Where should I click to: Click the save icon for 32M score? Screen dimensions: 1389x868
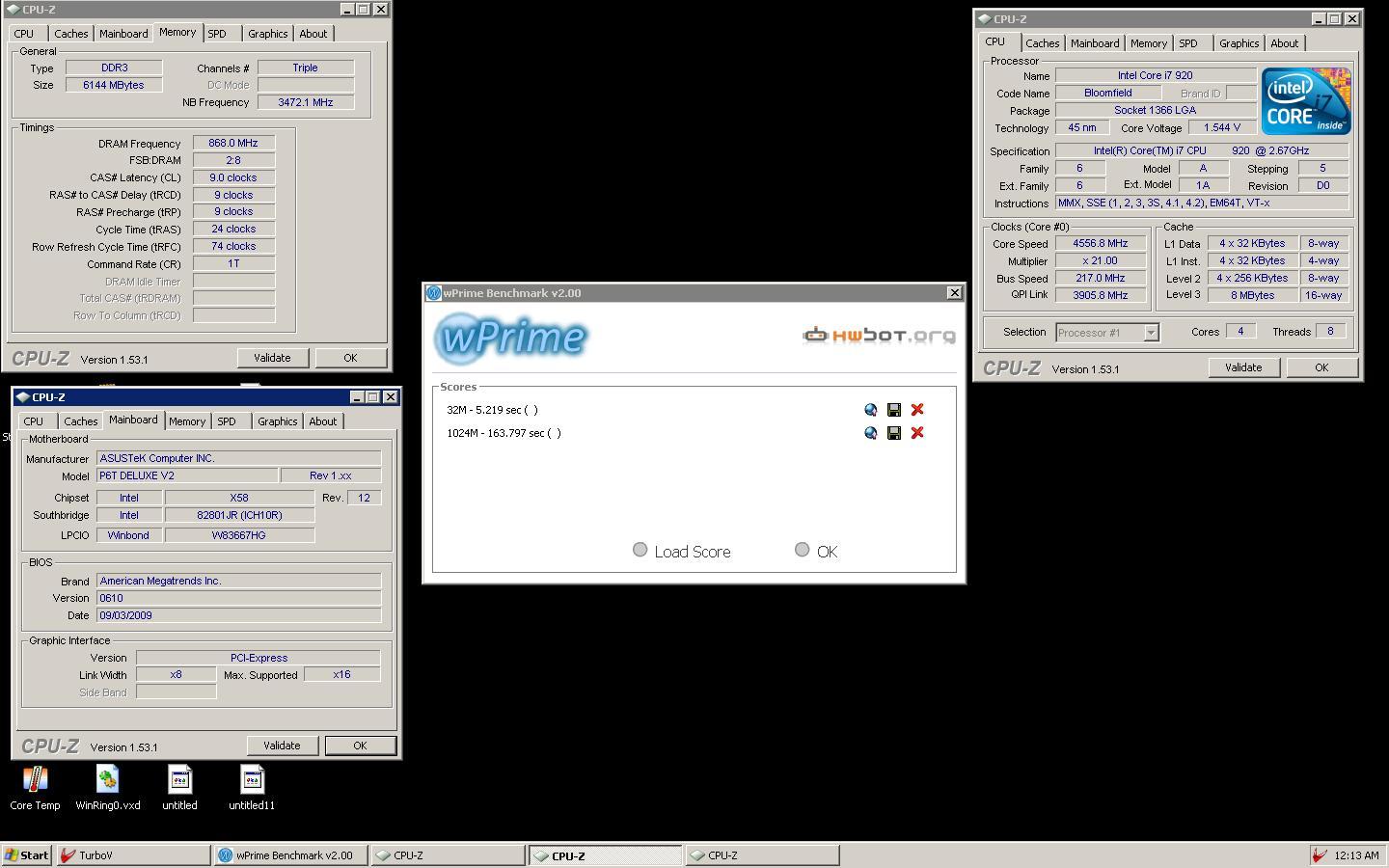point(894,410)
